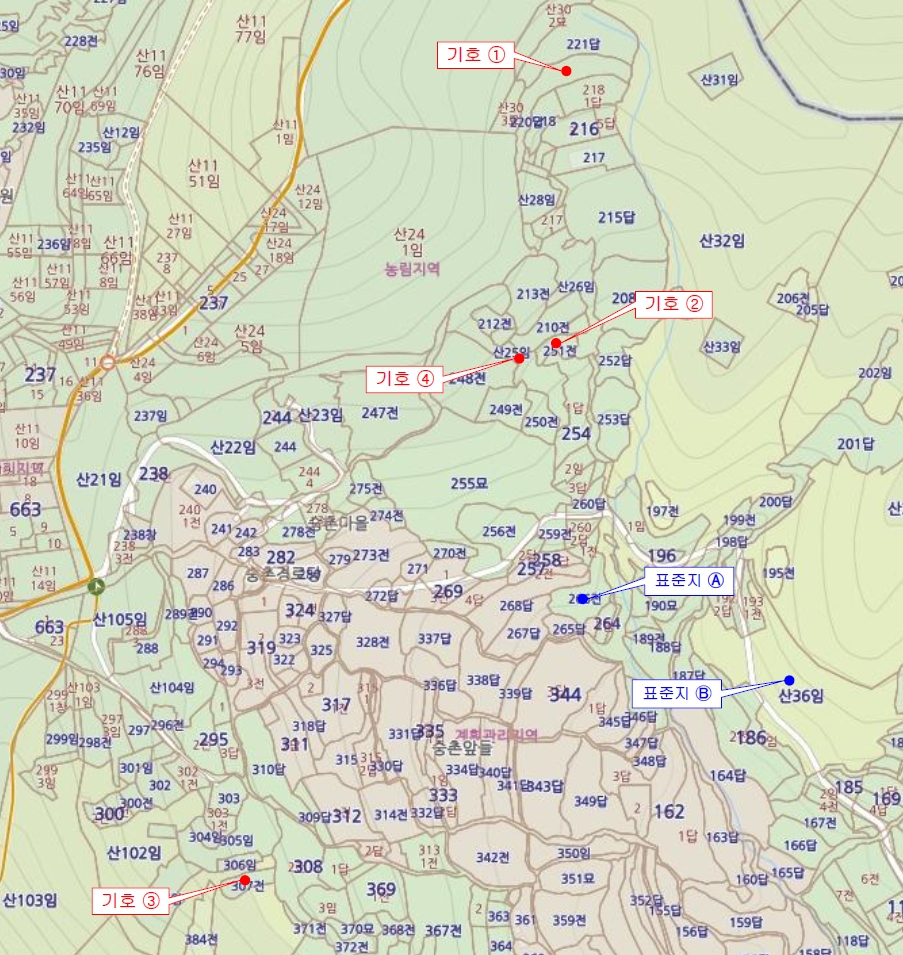Viewport: 903px width, 955px height.
Task: Click parcel label 160답
Action: pyautogui.click(x=751, y=879)
